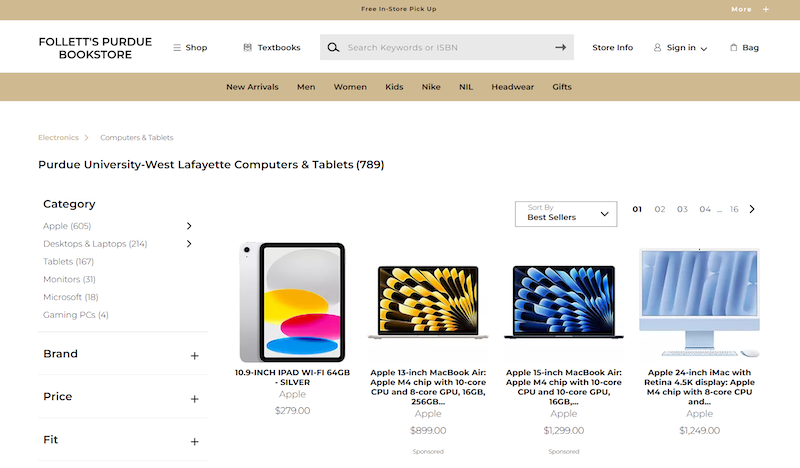Click the current page 01 indicator
This screenshot has width=800, height=468.
coord(637,209)
